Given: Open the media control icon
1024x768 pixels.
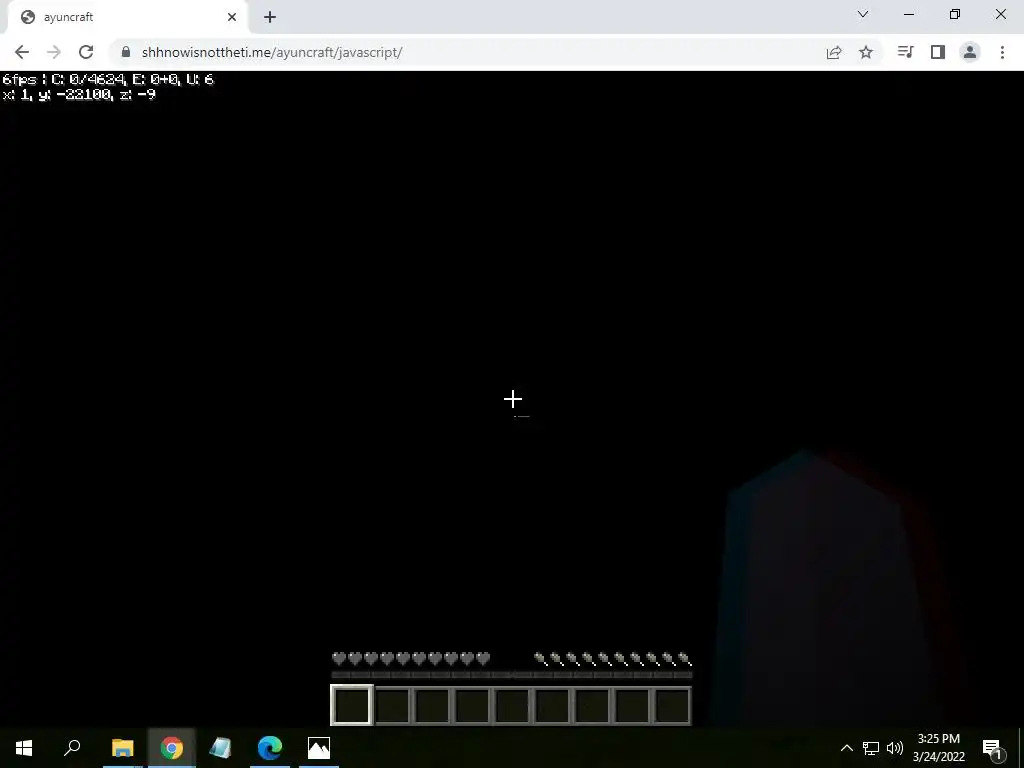Looking at the screenshot, I should [905, 52].
